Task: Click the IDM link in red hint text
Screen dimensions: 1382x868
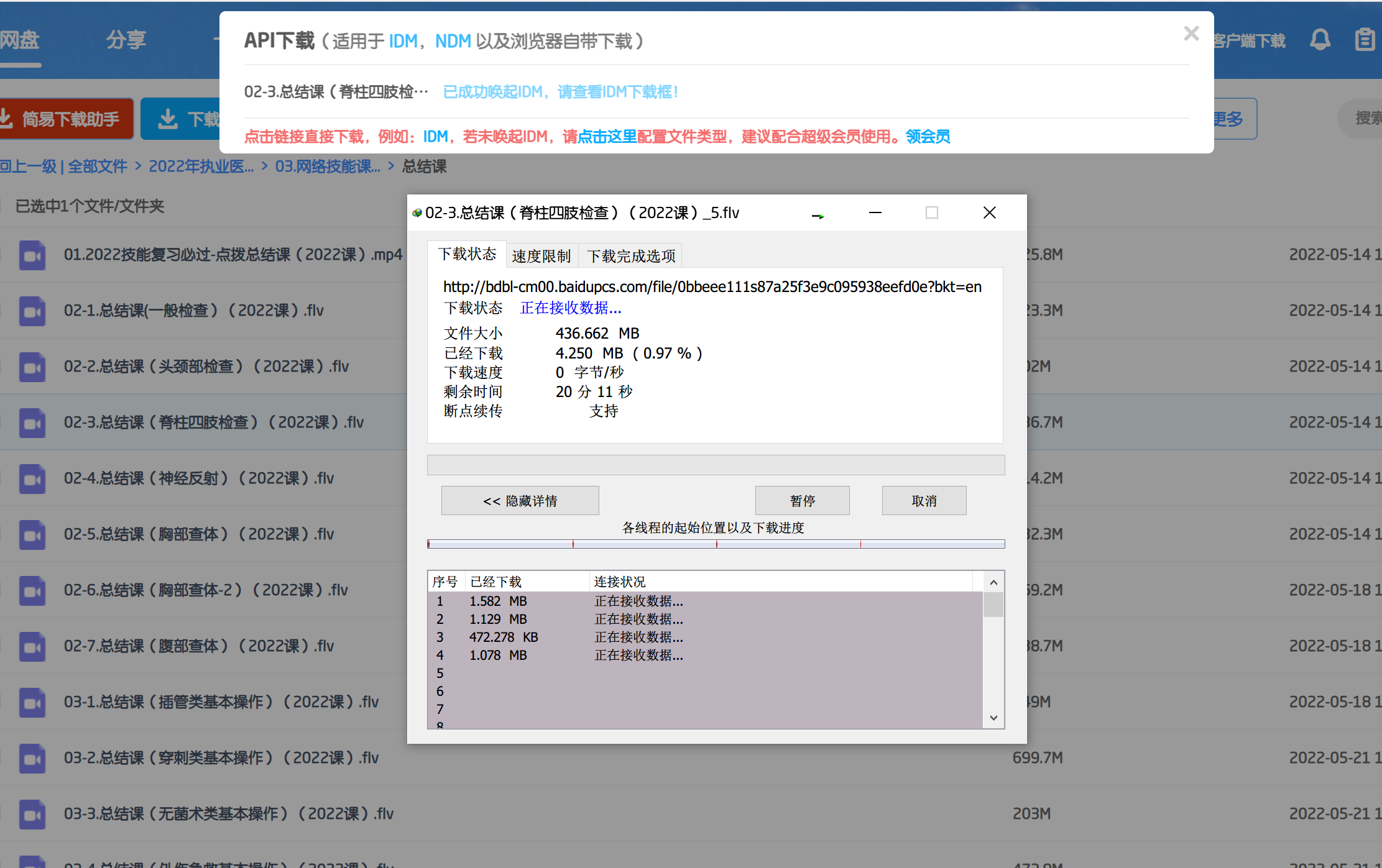Action: coord(435,137)
